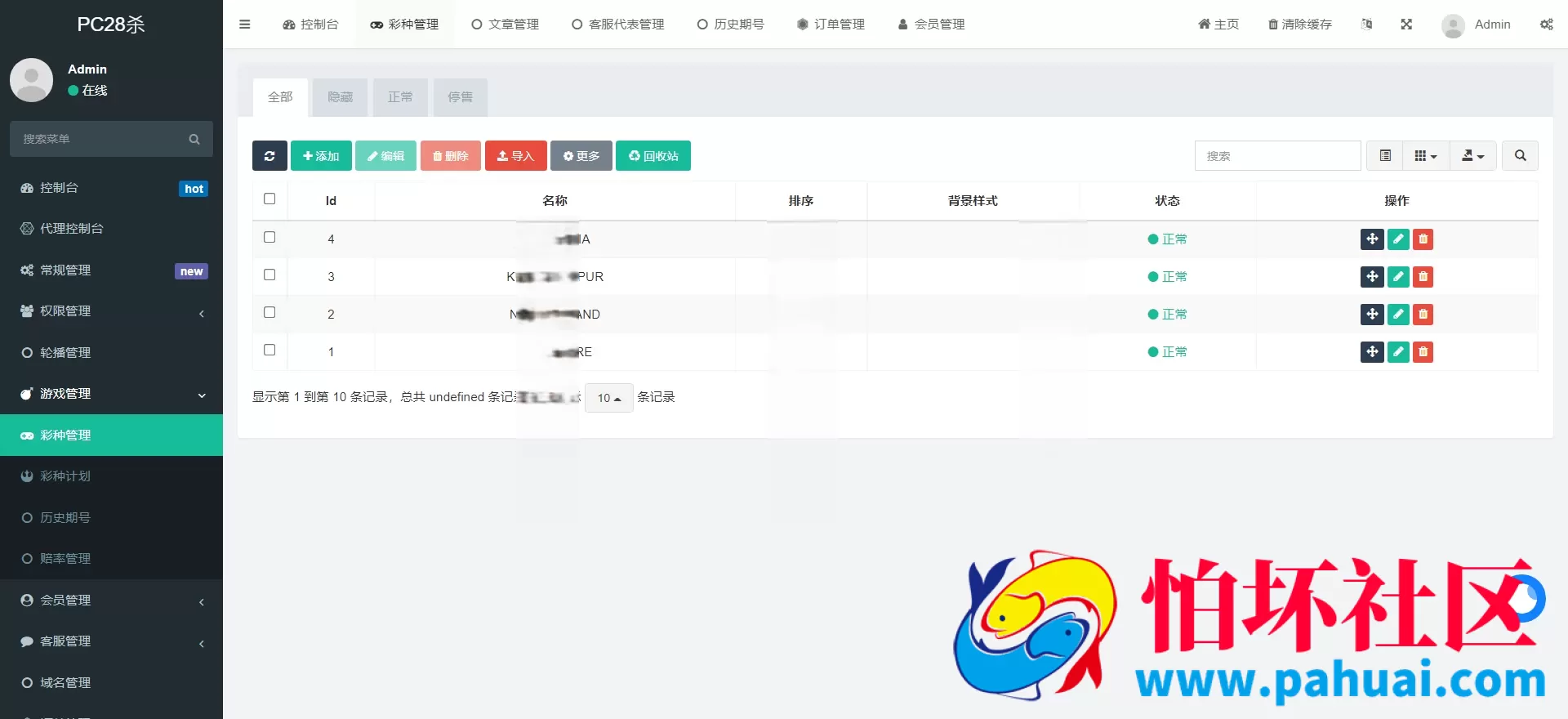Open 会员管理 tab in top navigation

click(932, 25)
